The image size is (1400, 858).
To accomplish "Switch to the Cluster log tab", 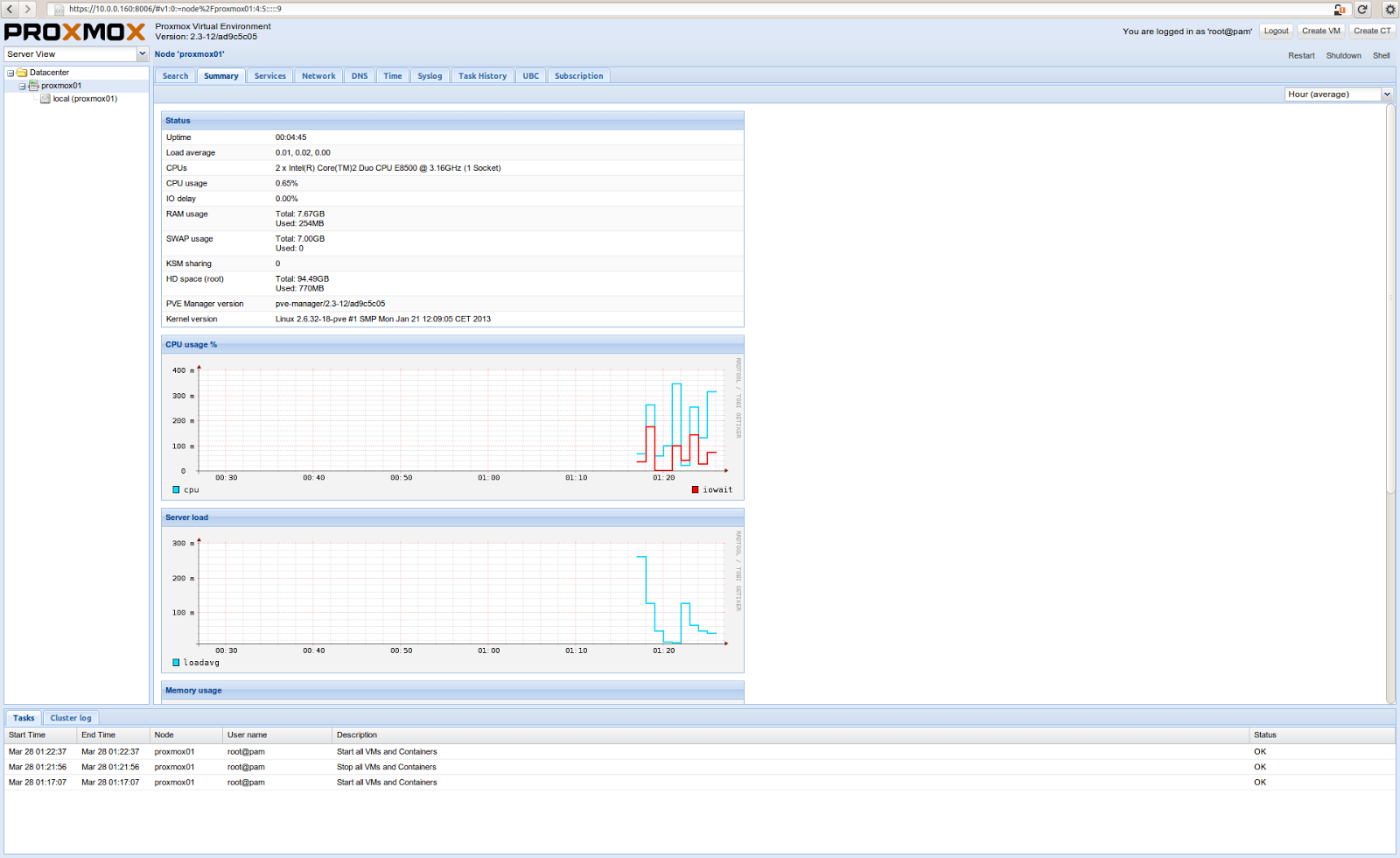I will [71, 718].
